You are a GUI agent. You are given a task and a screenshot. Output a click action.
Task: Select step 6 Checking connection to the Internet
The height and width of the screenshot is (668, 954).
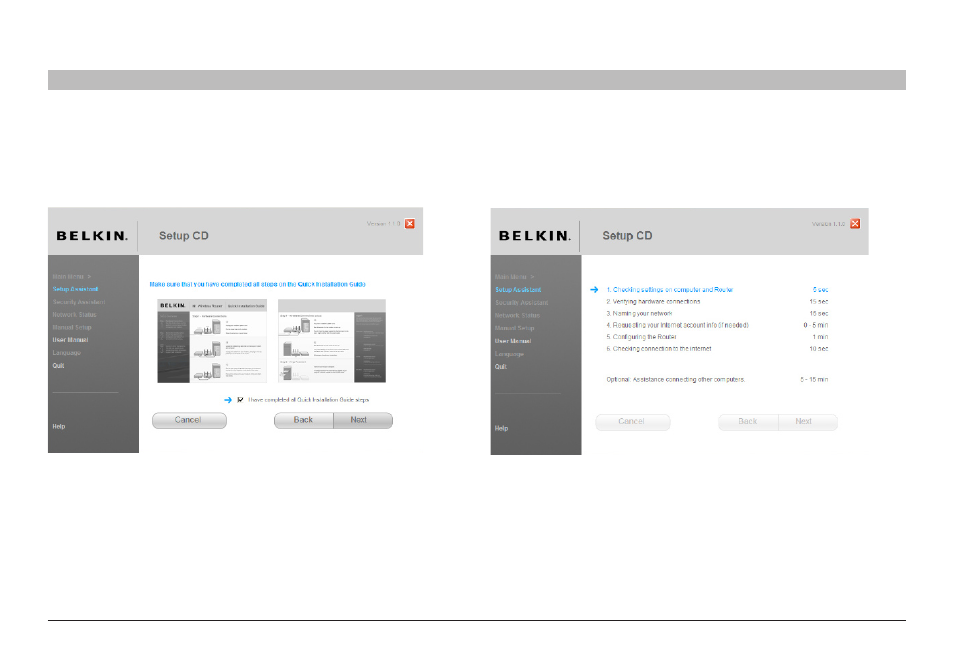pos(658,349)
